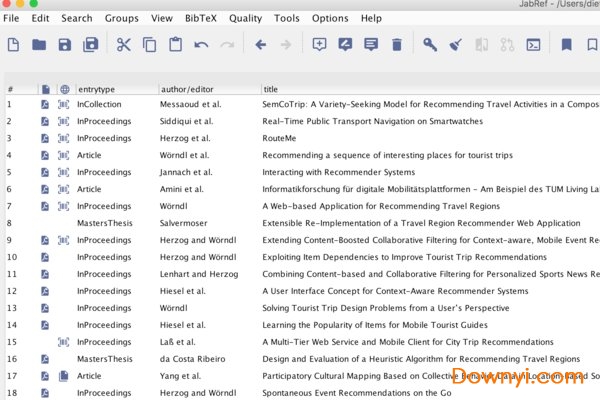Open the BibTeX menu

point(201,18)
